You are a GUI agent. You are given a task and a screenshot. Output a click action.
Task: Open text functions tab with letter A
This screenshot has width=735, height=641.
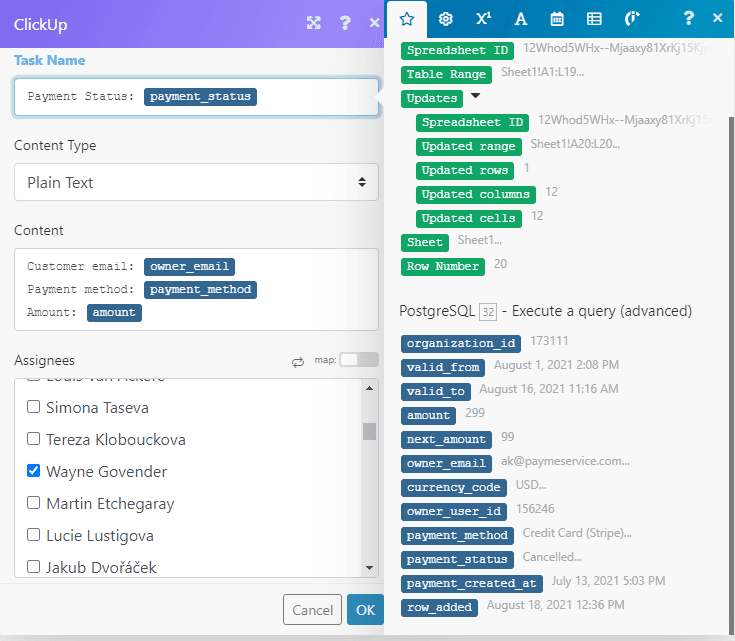tap(520, 19)
